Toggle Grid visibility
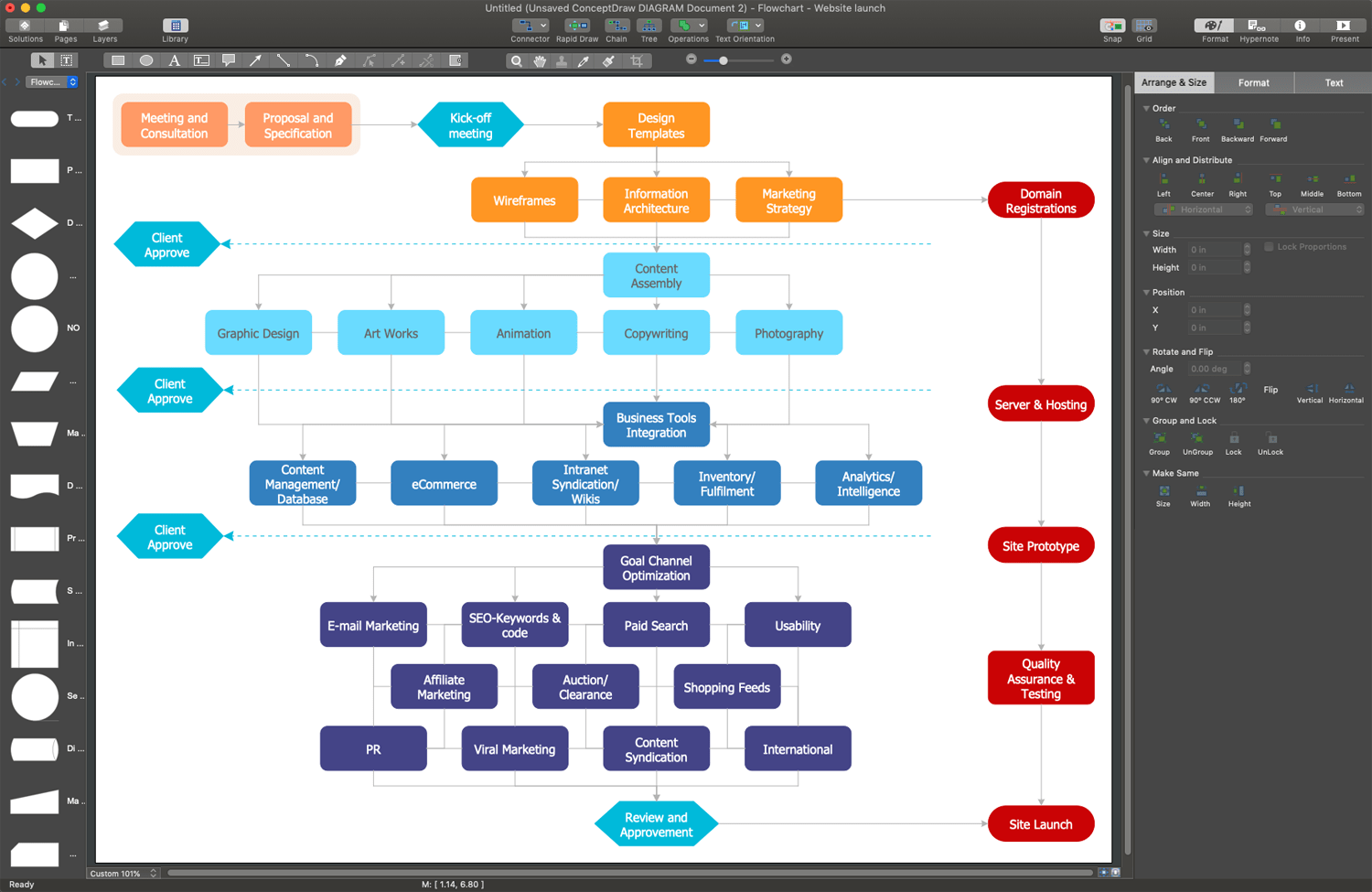 (x=1144, y=27)
